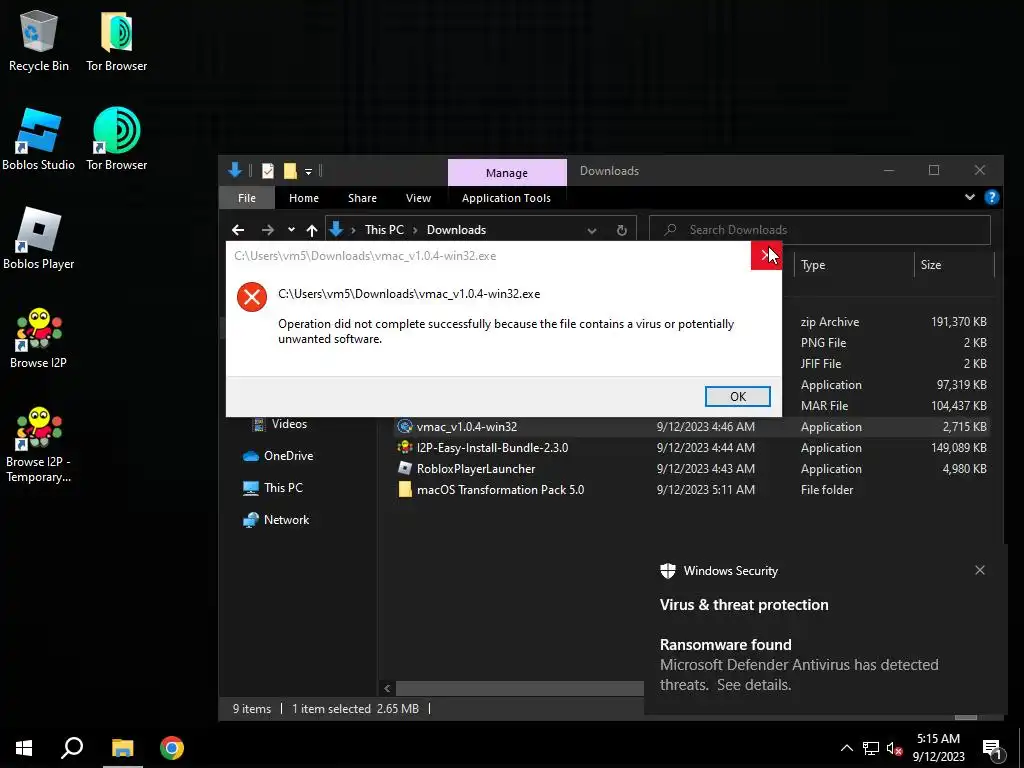Click the horizontal scrollbar track in the file list
Viewport: 1024px width, 768px height.
click(x=519, y=688)
